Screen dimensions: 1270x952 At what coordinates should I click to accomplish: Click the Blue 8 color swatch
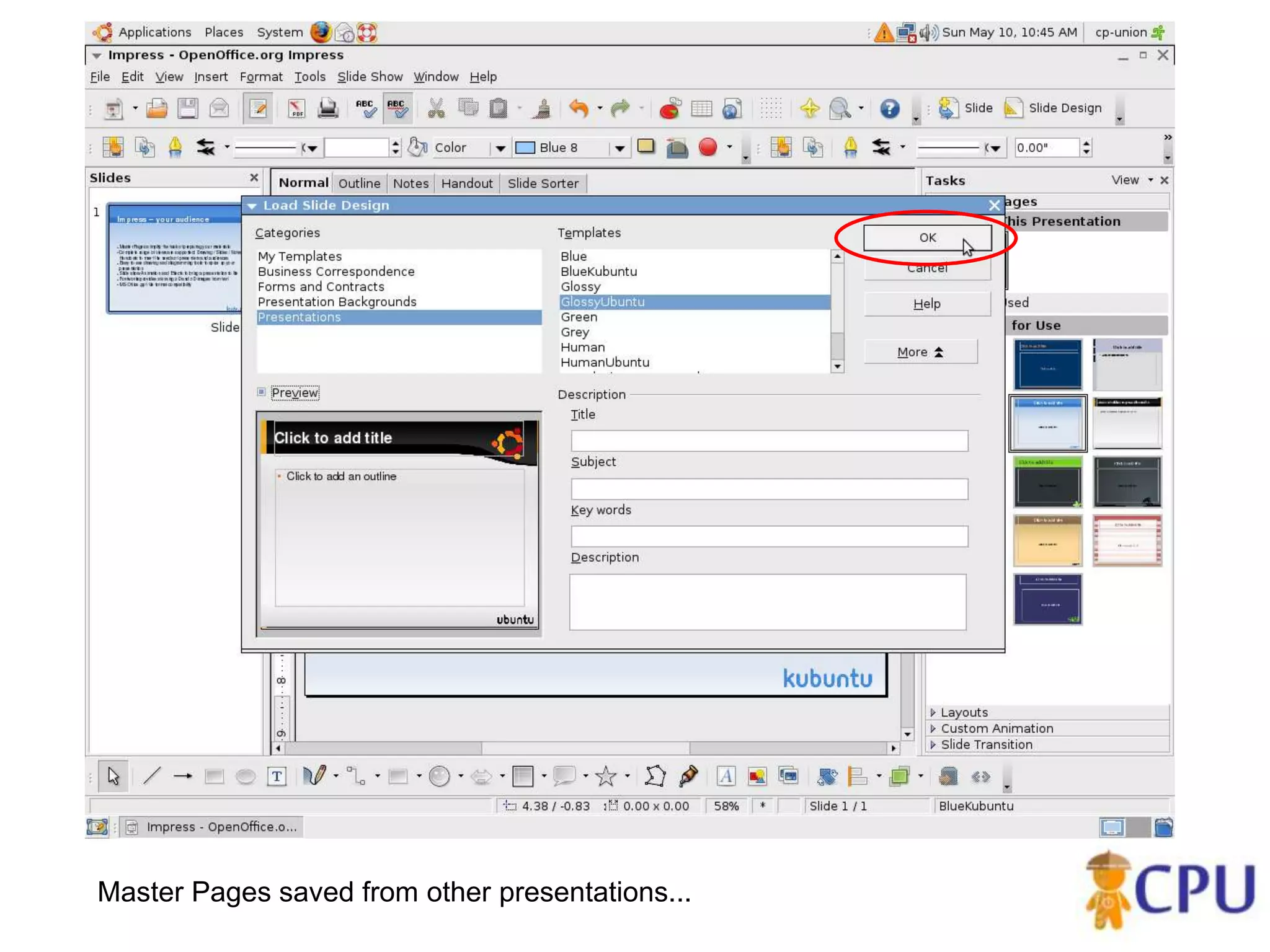pos(525,148)
